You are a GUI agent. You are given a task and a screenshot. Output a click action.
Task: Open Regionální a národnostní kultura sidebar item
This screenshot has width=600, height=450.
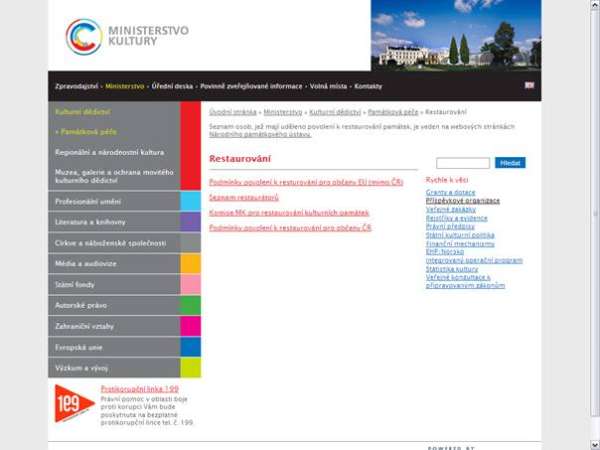click(109, 152)
